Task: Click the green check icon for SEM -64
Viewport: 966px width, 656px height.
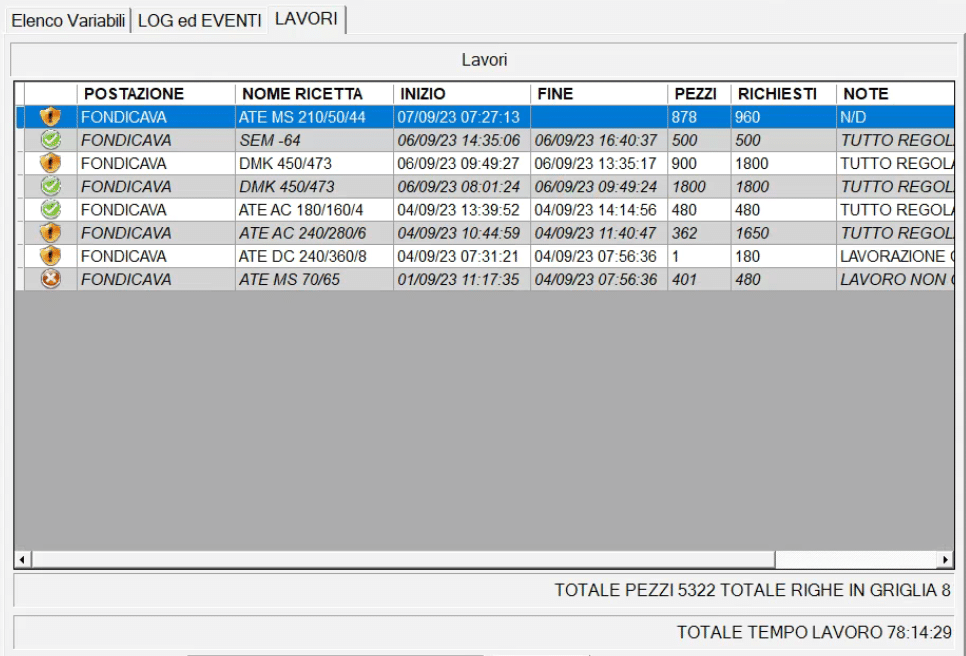Action: click(50, 140)
